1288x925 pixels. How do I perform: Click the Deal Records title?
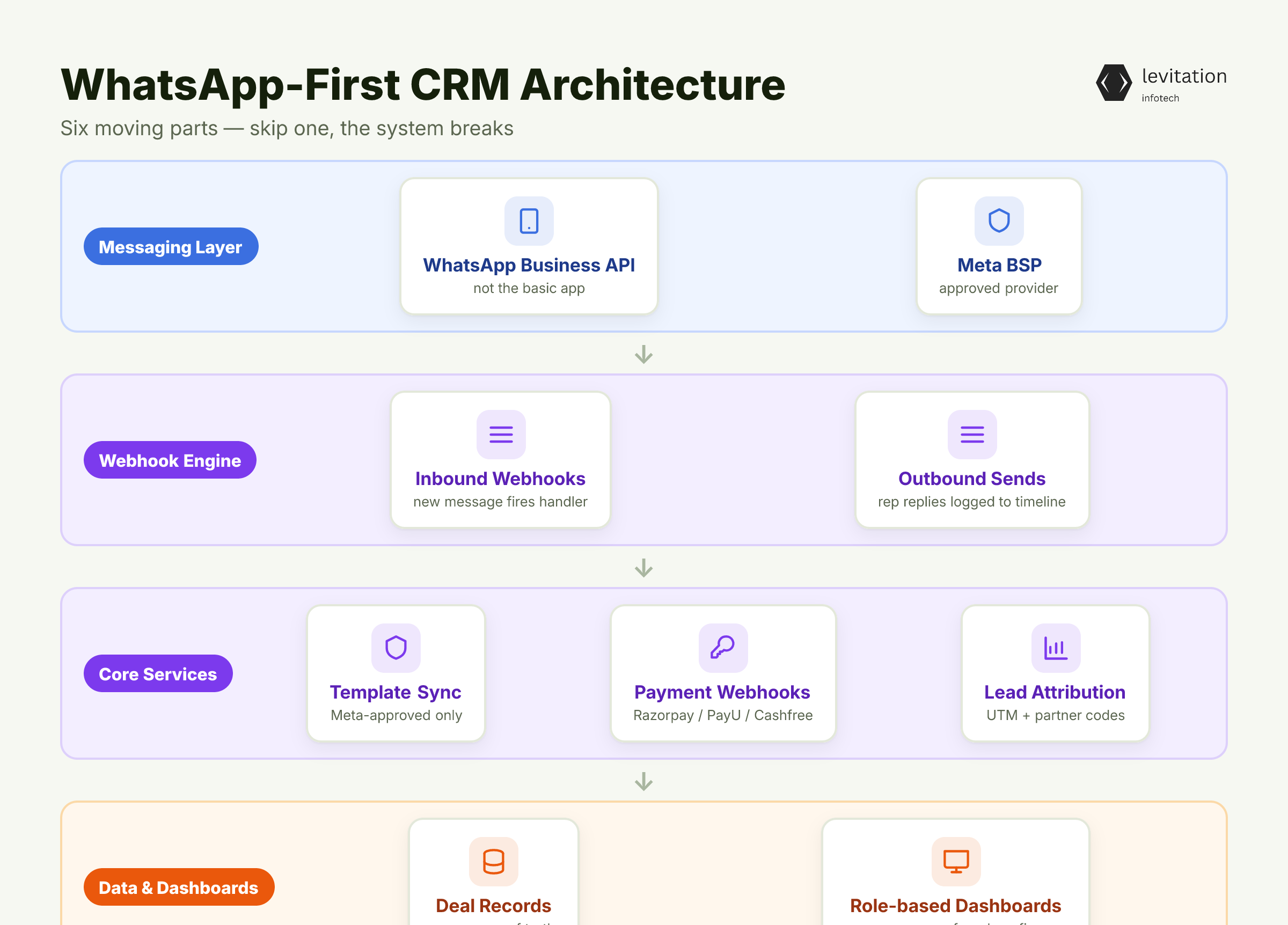coord(494,906)
